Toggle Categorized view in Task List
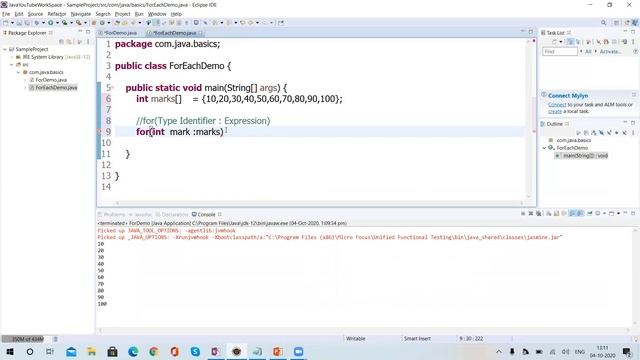The width and height of the screenshot is (640, 360). tap(570, 42)
